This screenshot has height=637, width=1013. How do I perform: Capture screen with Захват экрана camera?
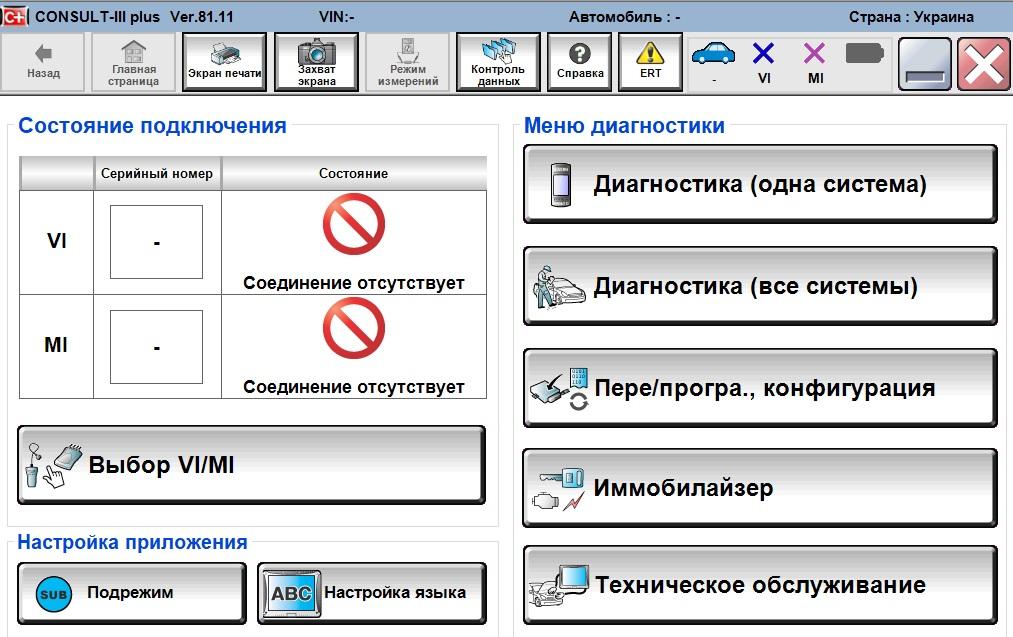(x=317, y=63)
